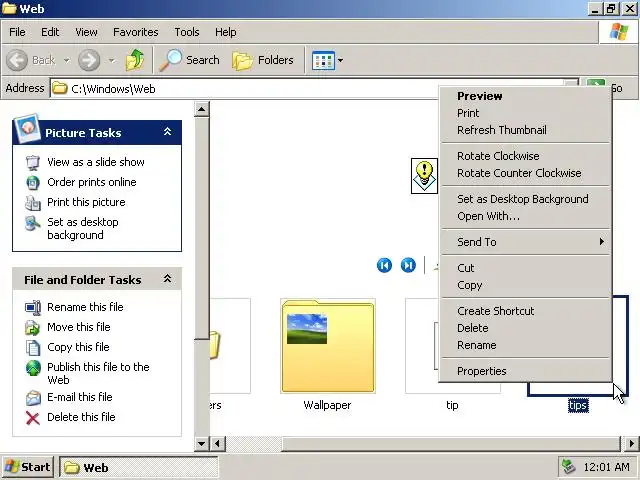Click the Order prints online link
Viewport: 640px width, 480px height.
[x=92, y=182]
